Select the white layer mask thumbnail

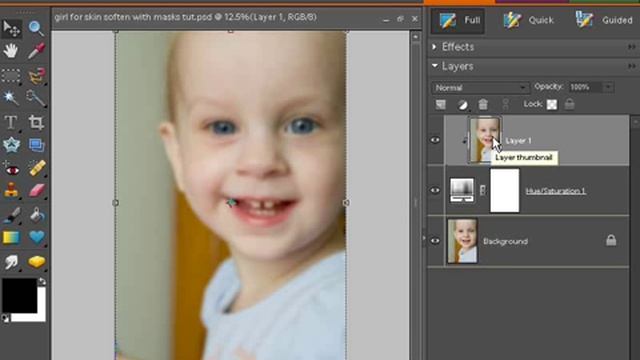[x=504, y=191]
